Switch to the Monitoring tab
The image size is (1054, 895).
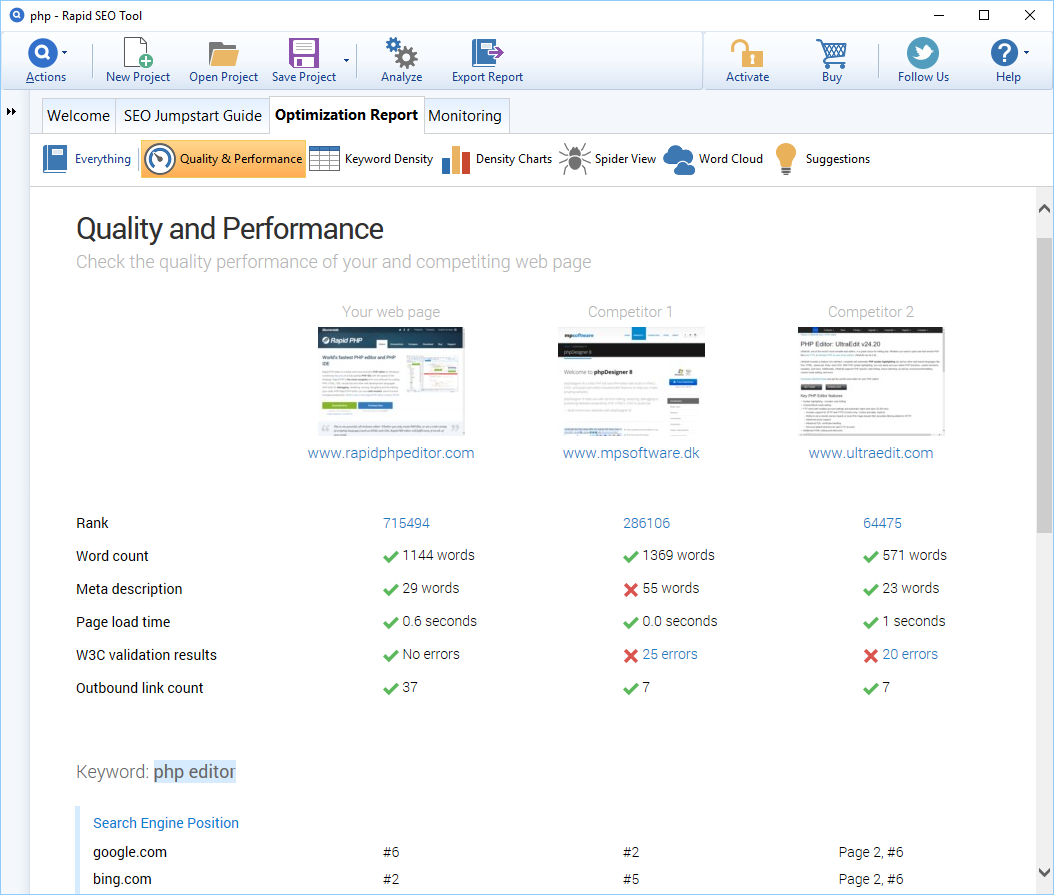click(x=465, y=115)
